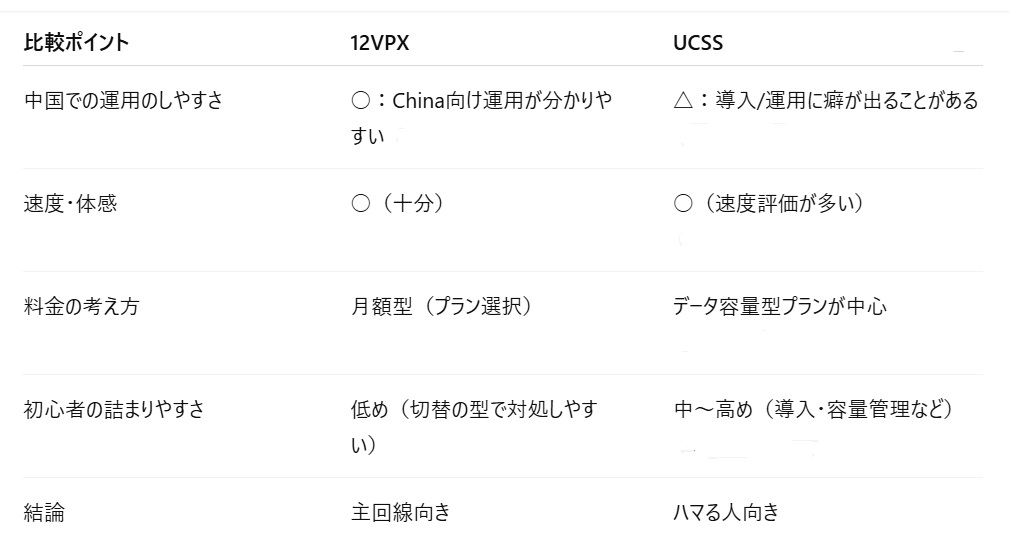Click the データ容量型プランが中心 cell

click(x=780, y=306)
